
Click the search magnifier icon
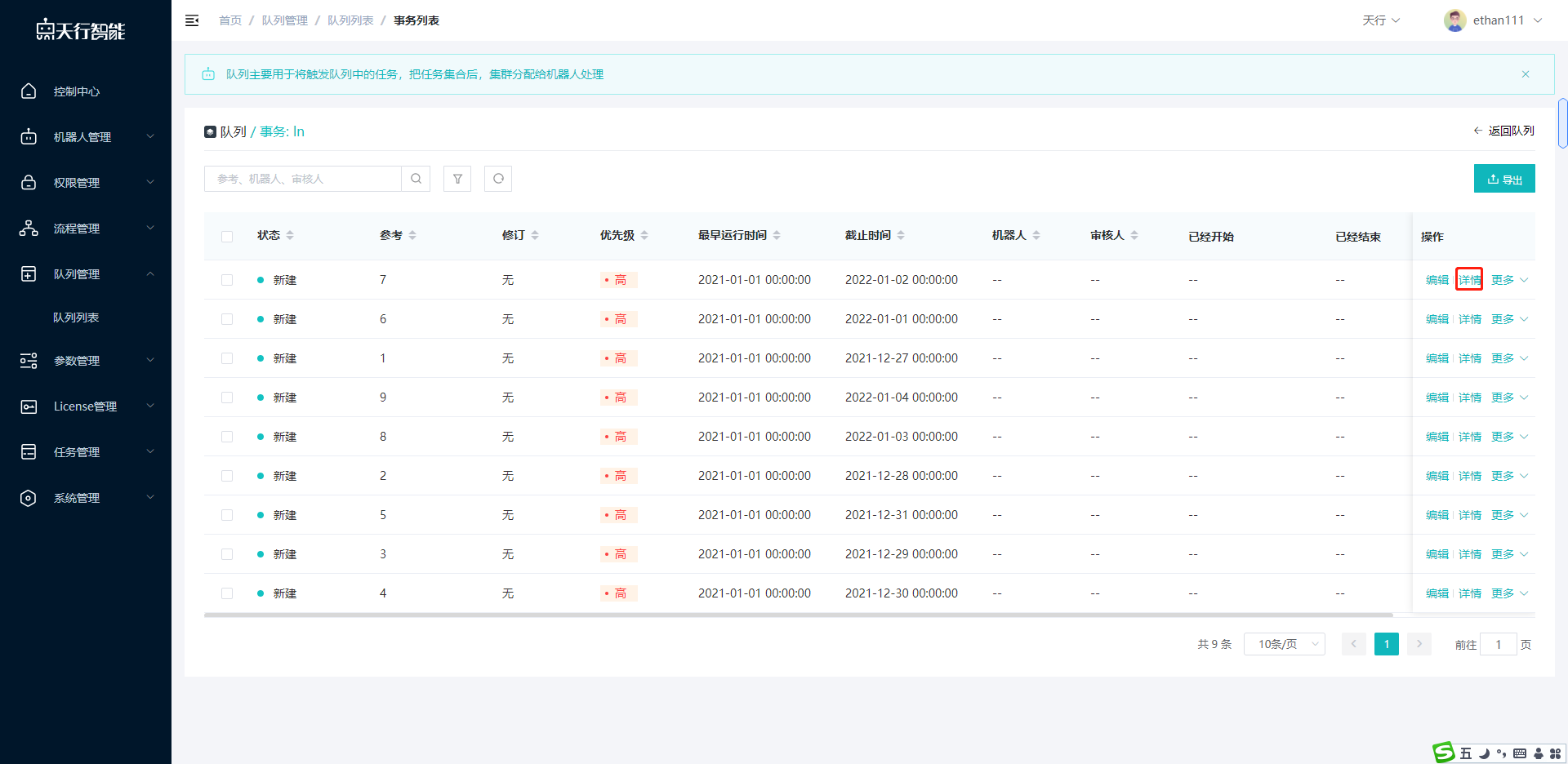coord(416,179)
